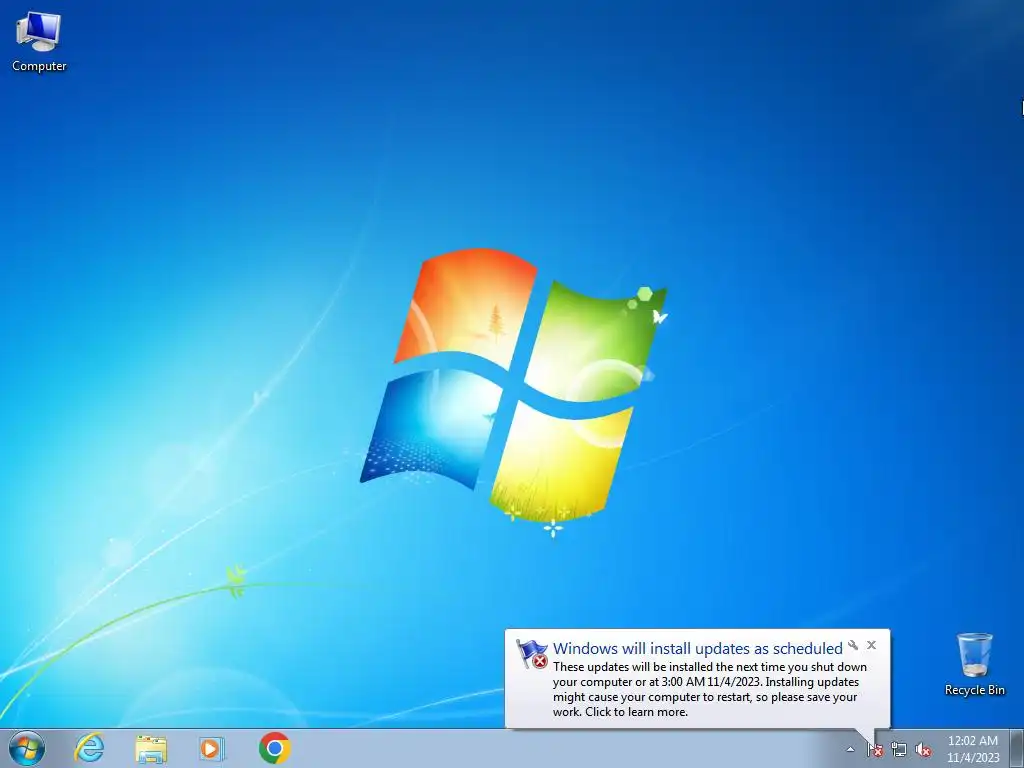Click the Windows Update flag icon in balloon
Screen dimensions: 1024x768
coord(533,654)
